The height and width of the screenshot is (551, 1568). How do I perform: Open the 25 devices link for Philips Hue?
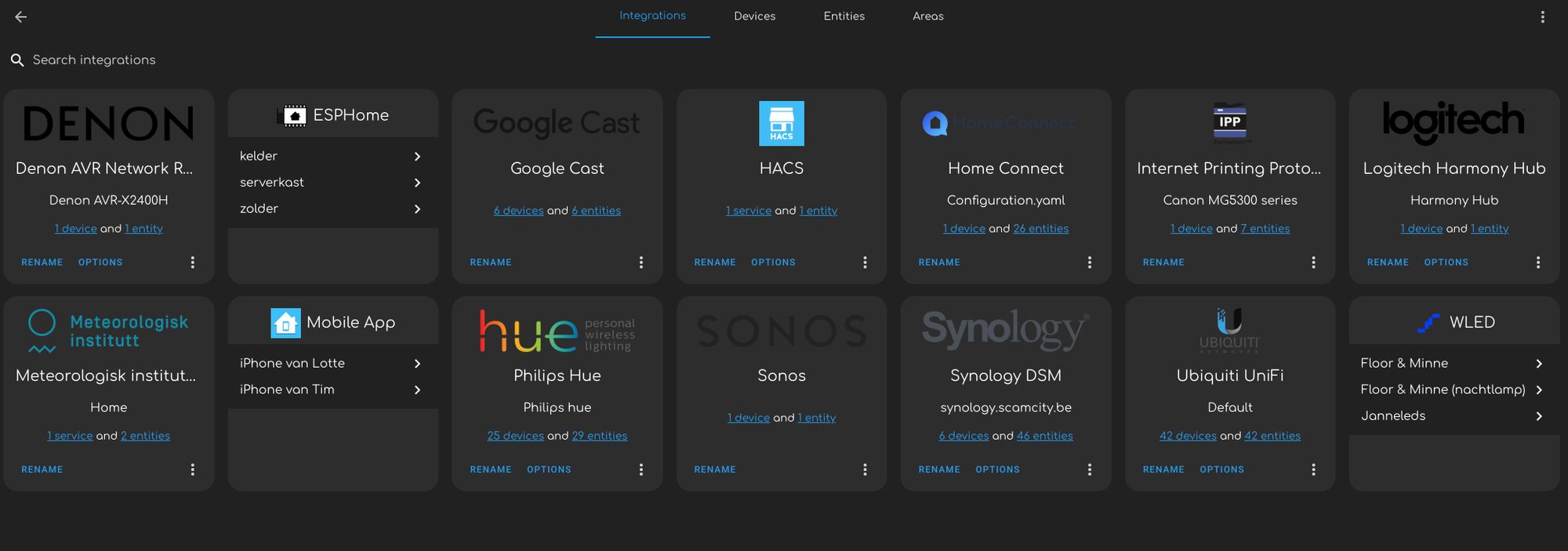tap(515, 436)
